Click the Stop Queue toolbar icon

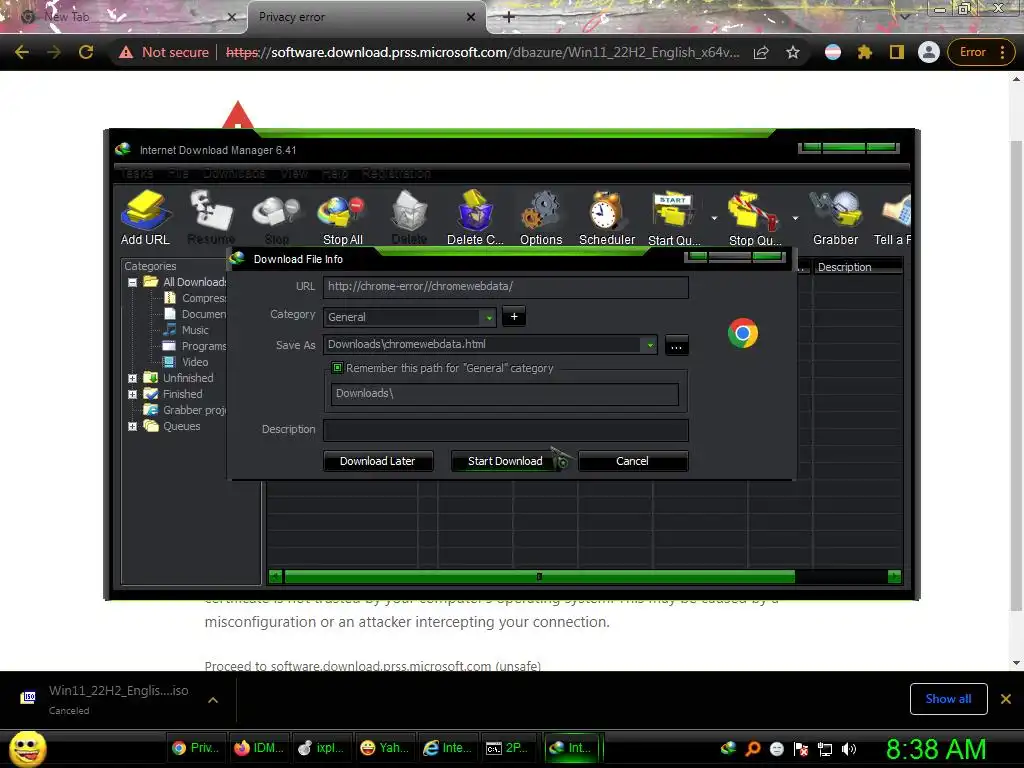(x=754, y=218)
